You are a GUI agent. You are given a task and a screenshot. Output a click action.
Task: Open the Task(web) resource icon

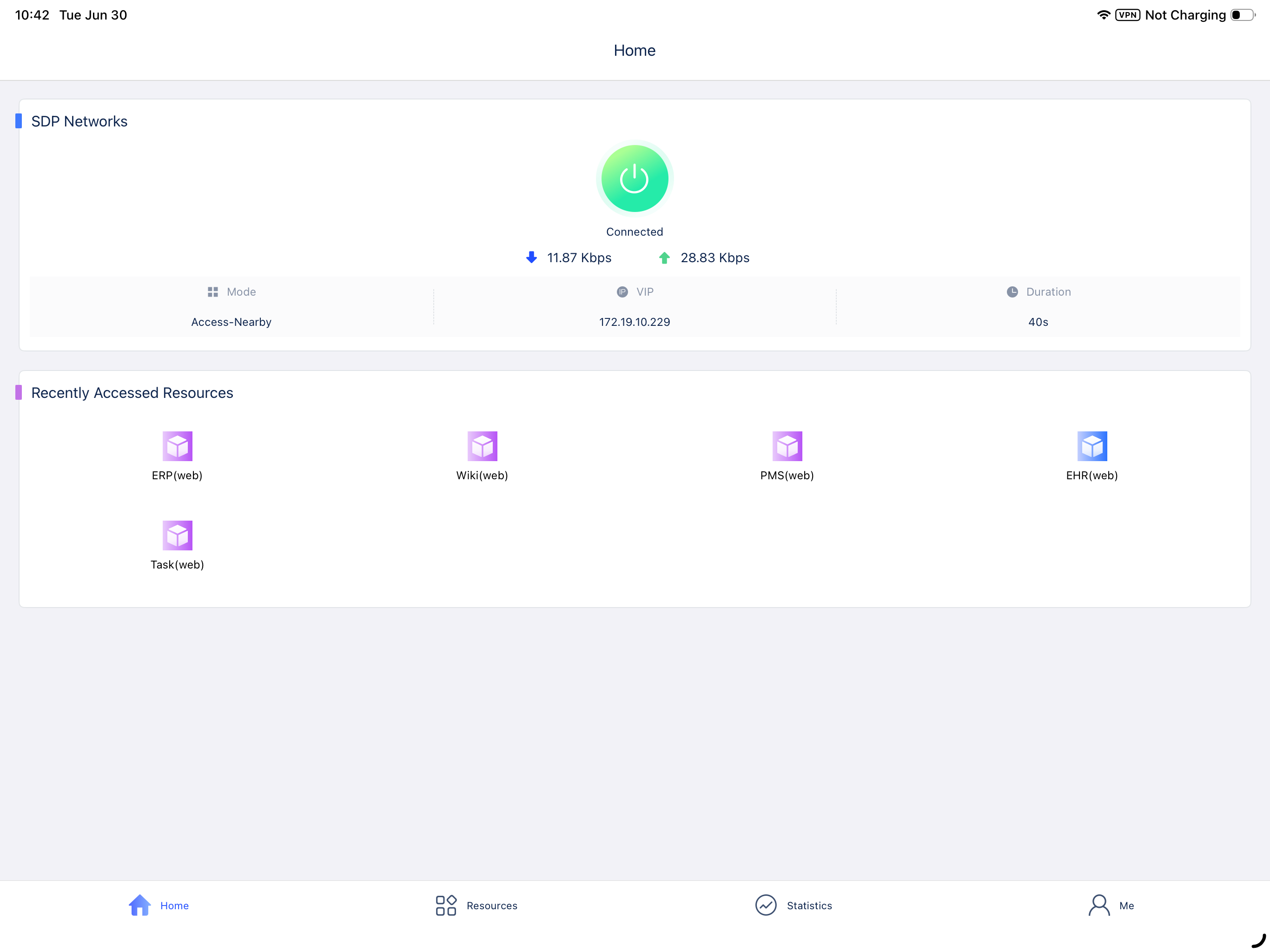[x=178, y=535]
